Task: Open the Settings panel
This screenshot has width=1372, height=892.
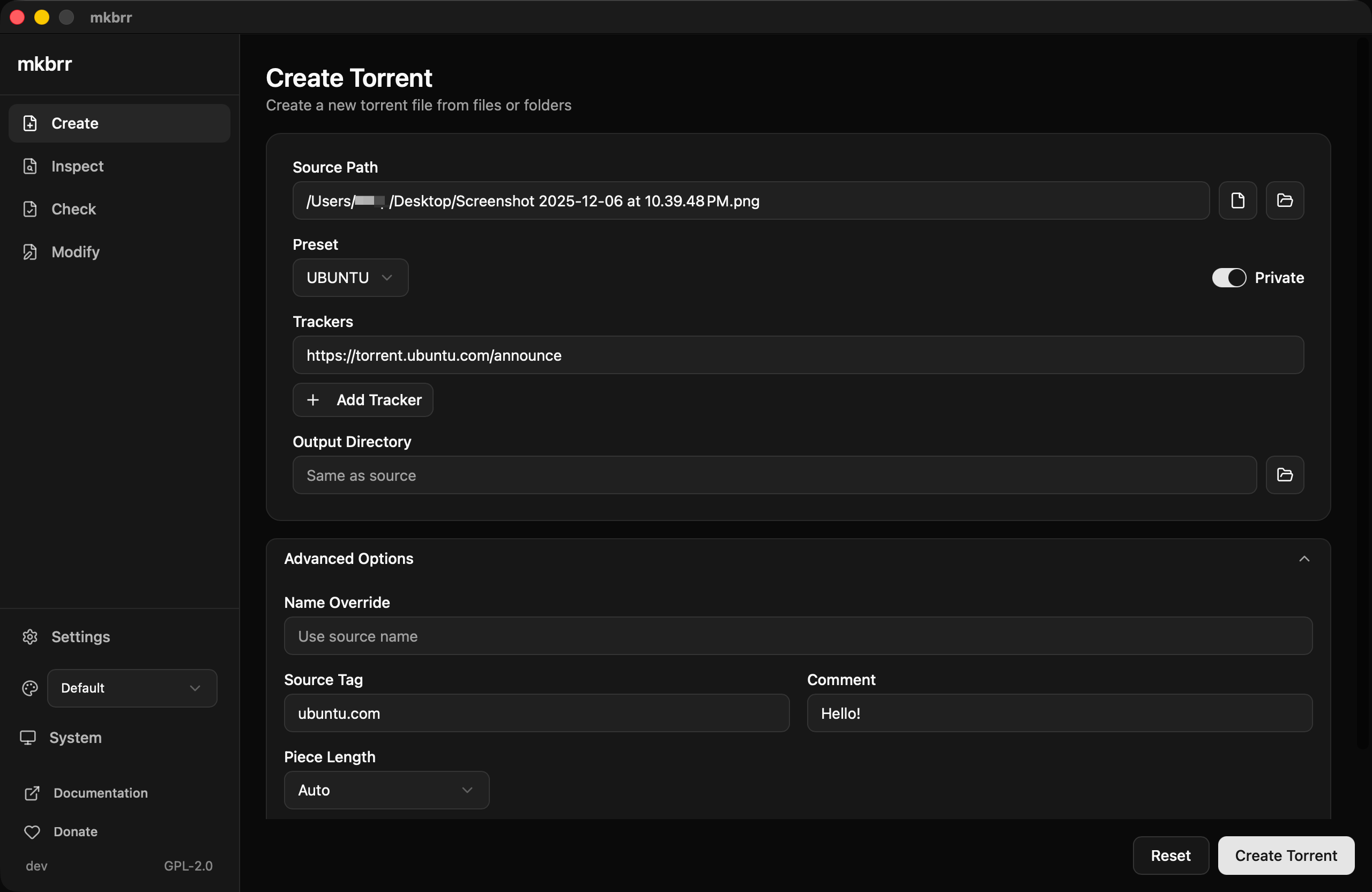Action: coord(81,636)
